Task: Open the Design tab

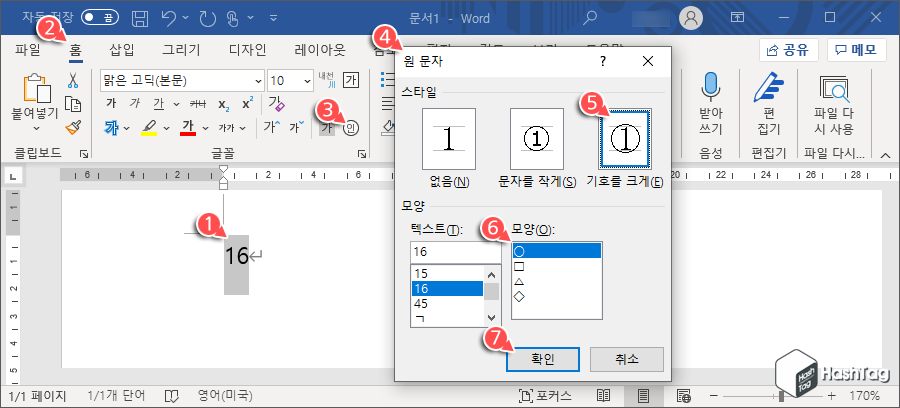Action: pos(247,50)
